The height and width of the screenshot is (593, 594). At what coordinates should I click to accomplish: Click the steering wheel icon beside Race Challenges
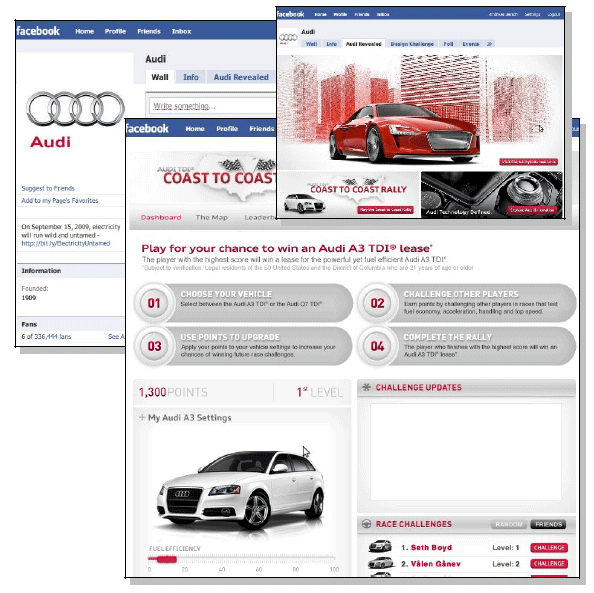point(366,524)
